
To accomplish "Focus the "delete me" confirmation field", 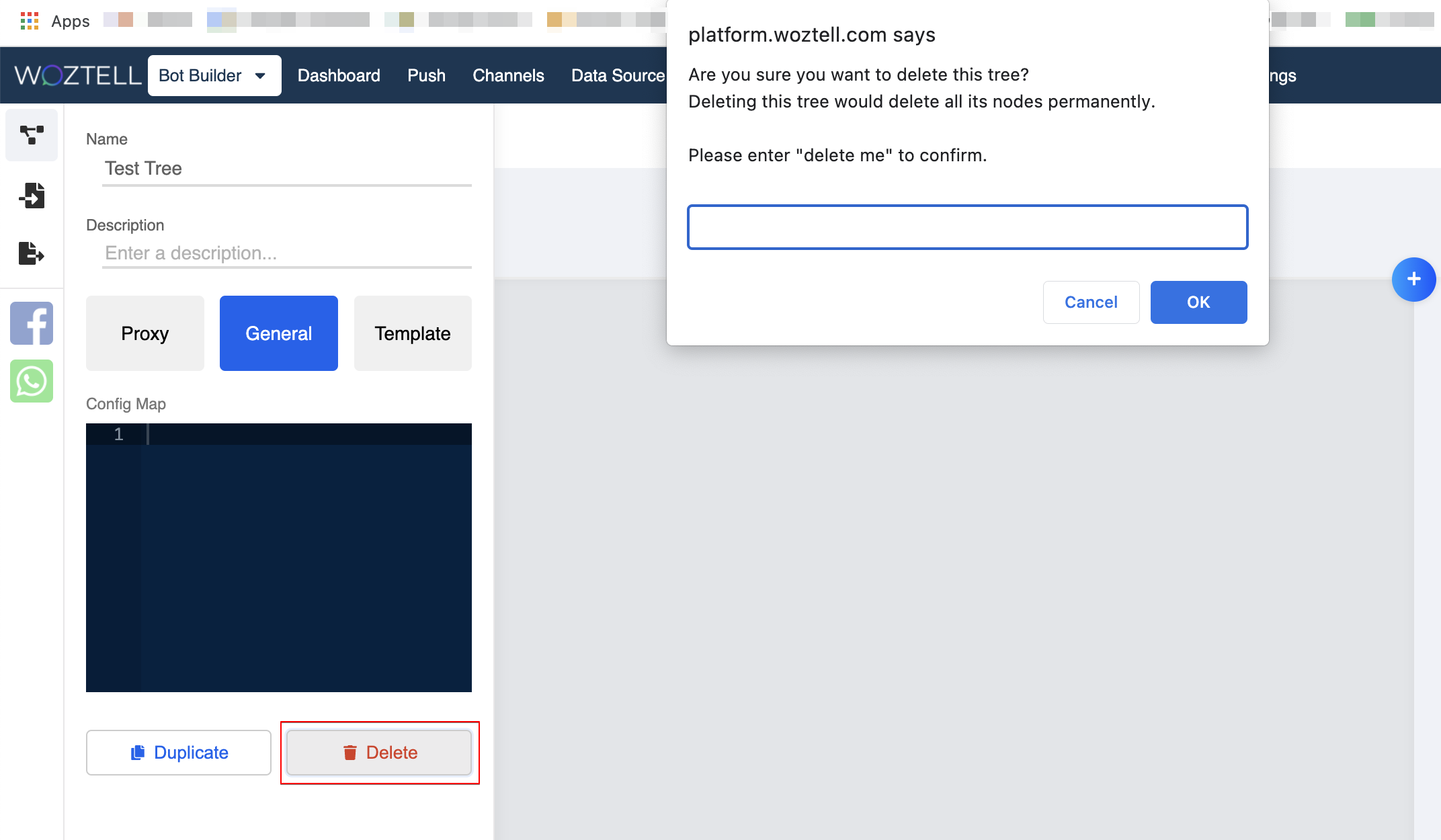I will 967,227.
